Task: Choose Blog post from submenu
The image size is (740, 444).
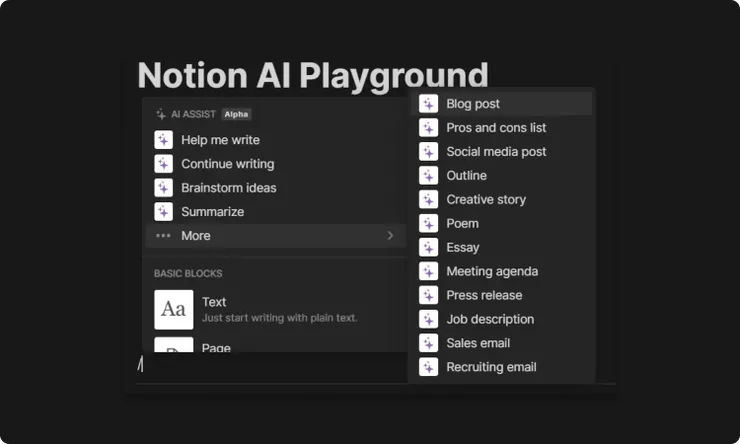Action: pyautogui.click(x=501, y=104)
